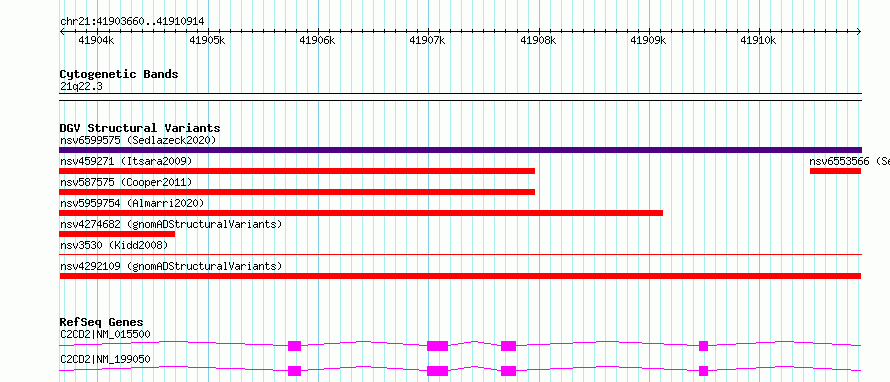890x382 pixels.
Task: Open nsv3530 (Kidd2008) label
Action: click(114, 245)
